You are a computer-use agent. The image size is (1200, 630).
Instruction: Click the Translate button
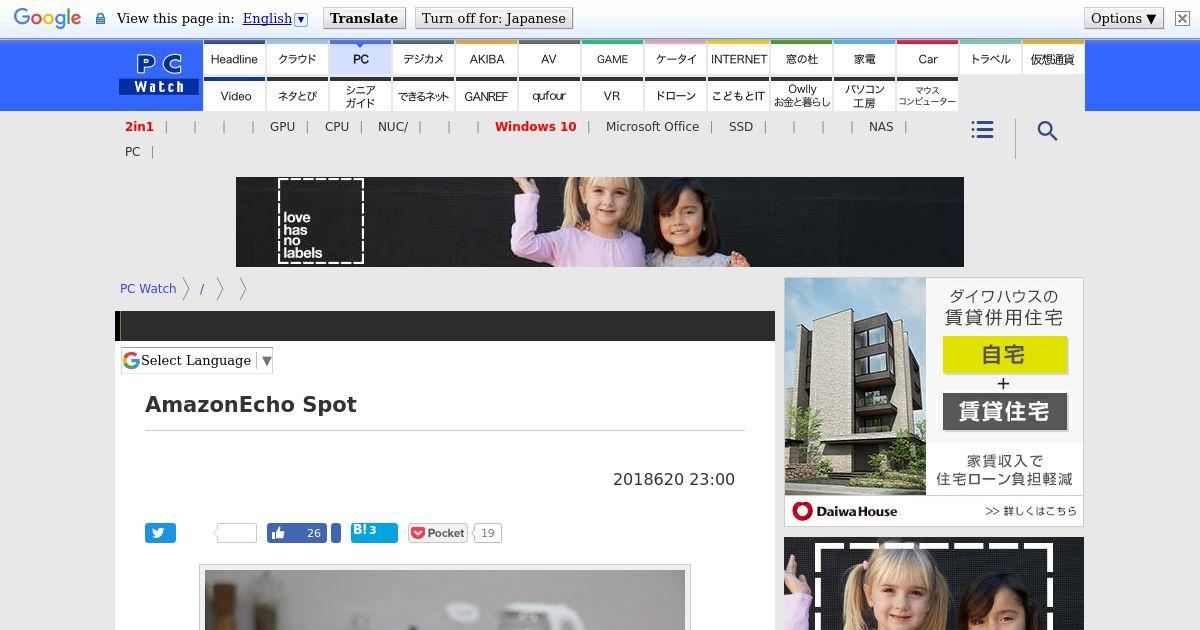coord(364,18)
